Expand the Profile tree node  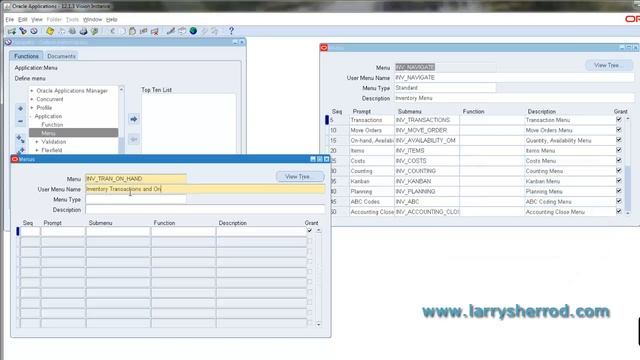[32, 108]
